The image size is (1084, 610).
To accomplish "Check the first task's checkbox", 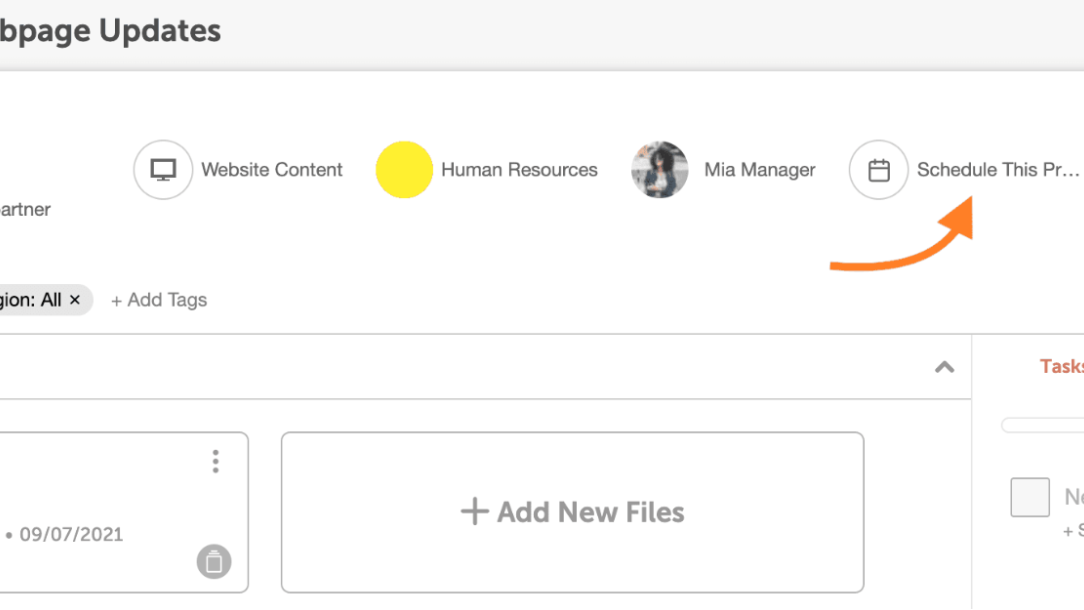I will [x=1030, y=497].
